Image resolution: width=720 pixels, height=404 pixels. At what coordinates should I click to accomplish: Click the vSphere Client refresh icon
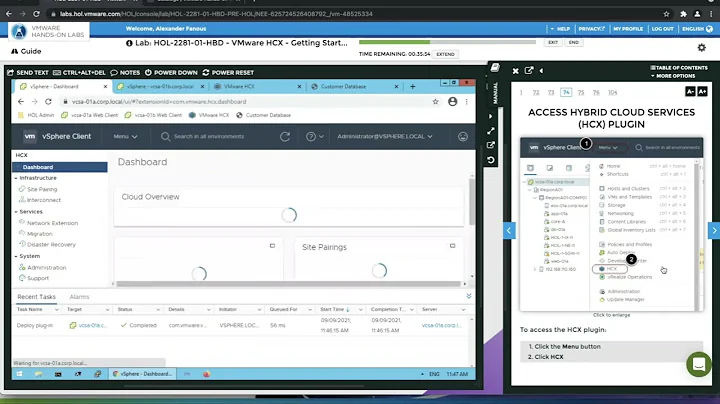(285, 136)
